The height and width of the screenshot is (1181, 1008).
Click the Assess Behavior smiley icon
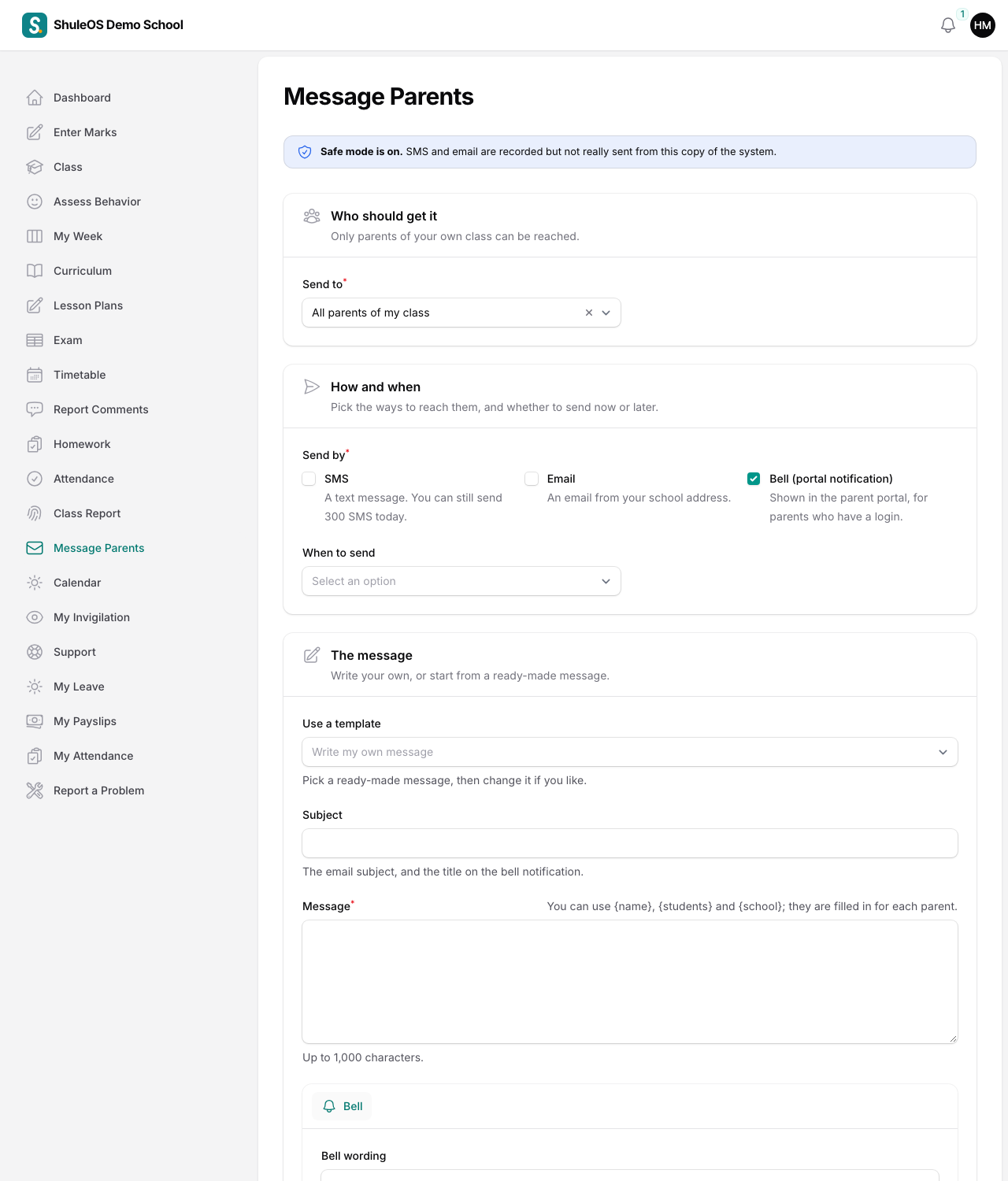coord(35,202)
